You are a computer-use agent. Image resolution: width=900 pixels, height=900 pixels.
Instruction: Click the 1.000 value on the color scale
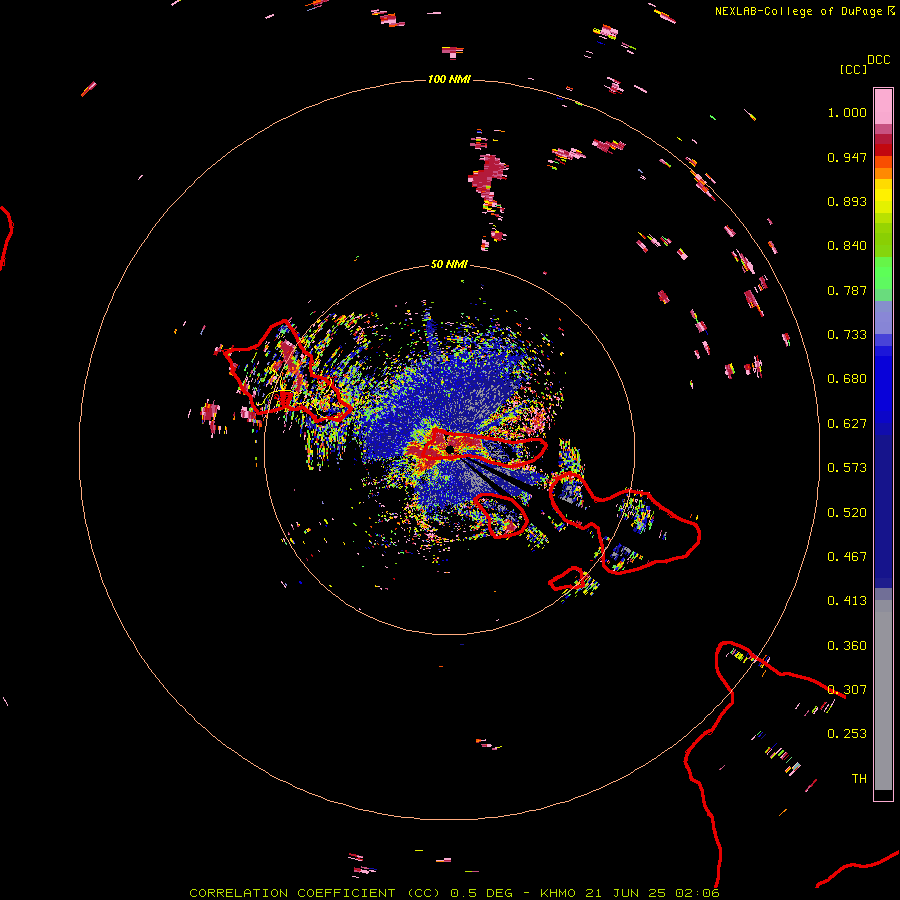847,112
